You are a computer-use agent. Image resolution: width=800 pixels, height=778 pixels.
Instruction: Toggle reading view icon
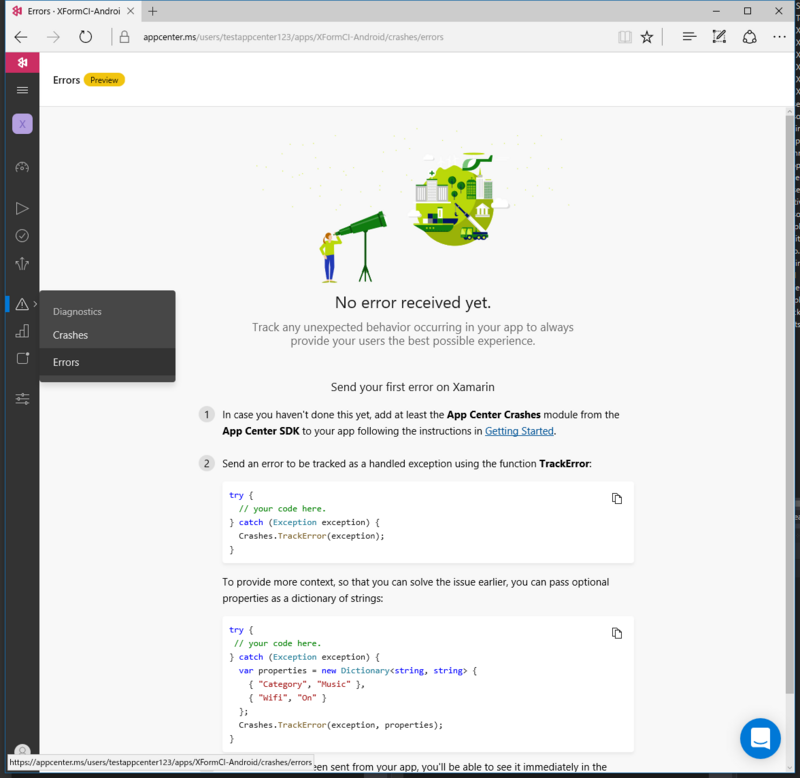point(624,37)
